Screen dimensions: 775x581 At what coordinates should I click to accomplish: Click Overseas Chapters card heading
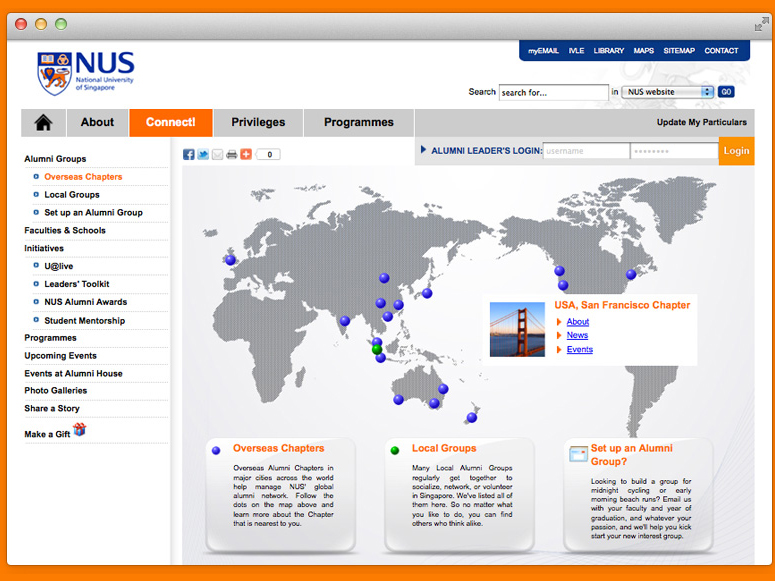[278, 448]
